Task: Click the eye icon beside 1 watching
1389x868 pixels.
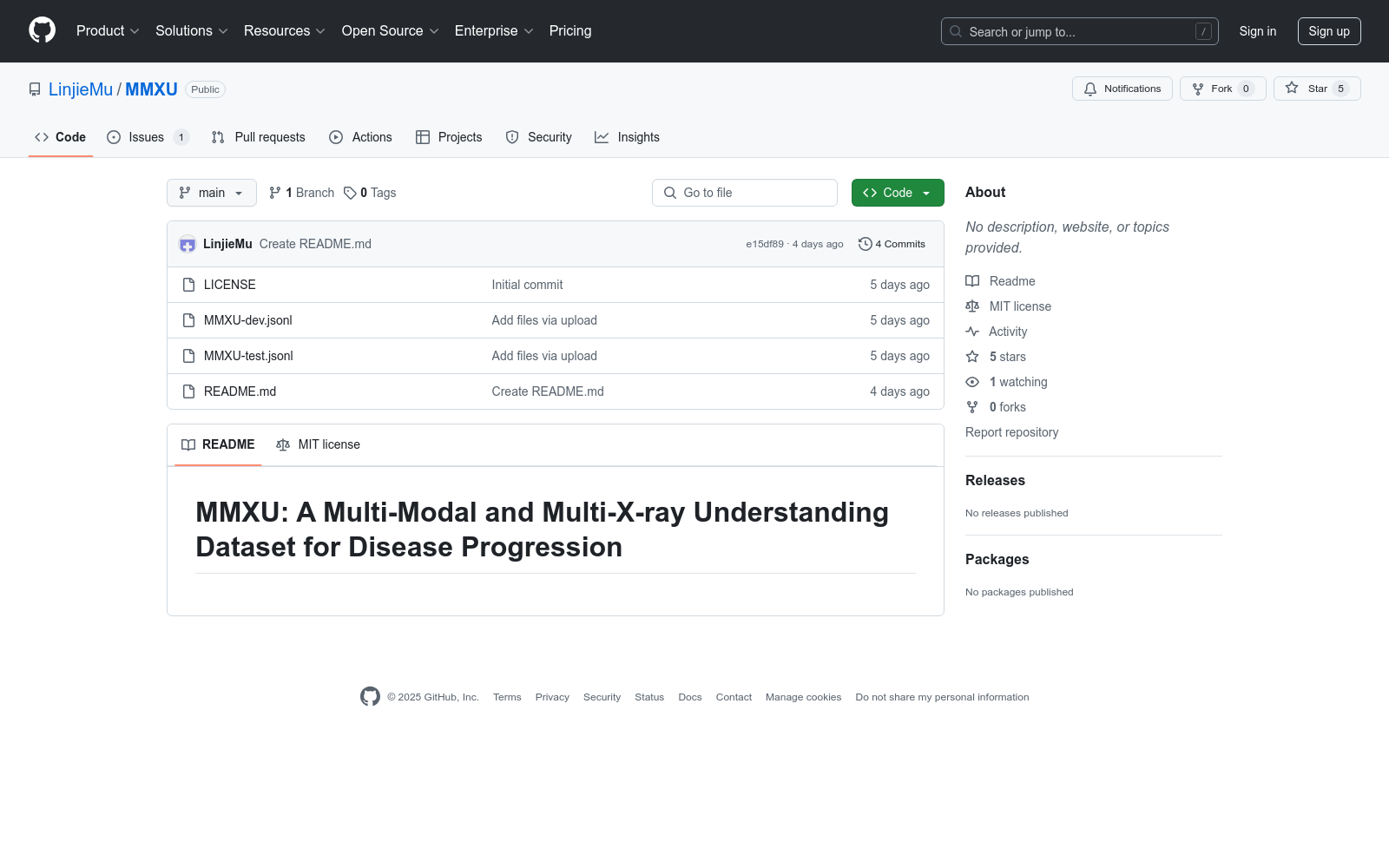Action: (x=972, y=382)
